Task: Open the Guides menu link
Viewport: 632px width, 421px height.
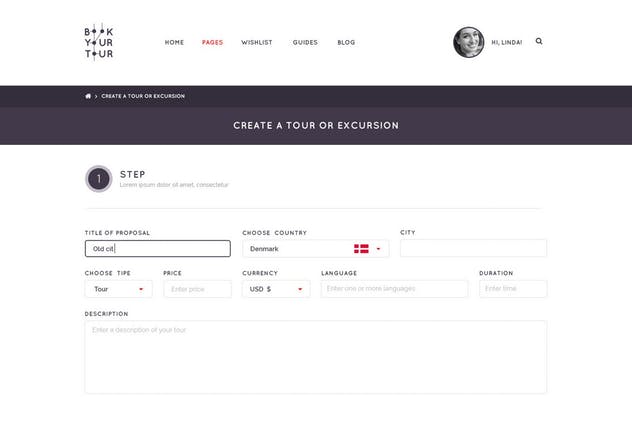Action: pyautogui.click(x=305, y=43)
